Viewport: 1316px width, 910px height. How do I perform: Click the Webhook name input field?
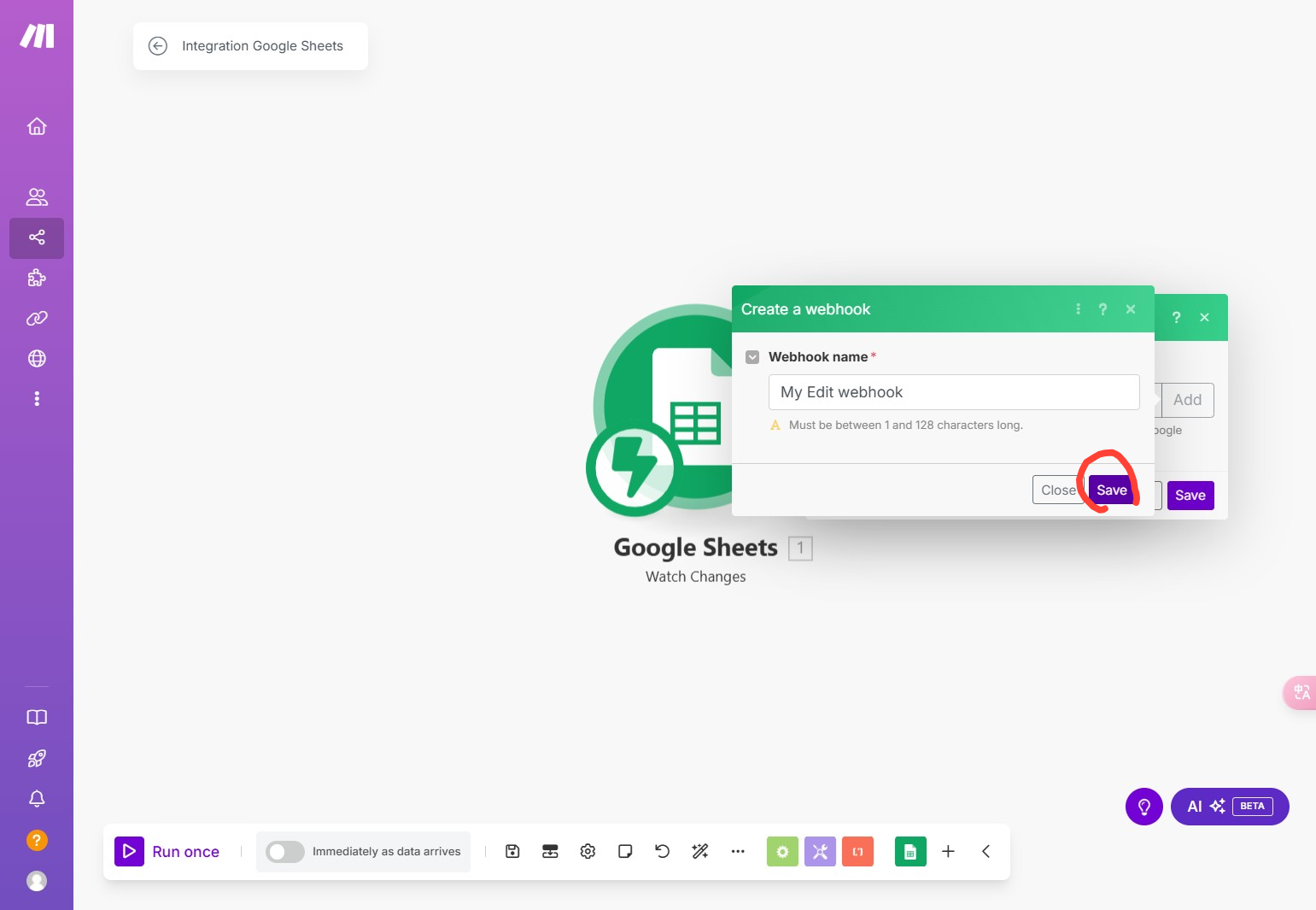954,392
